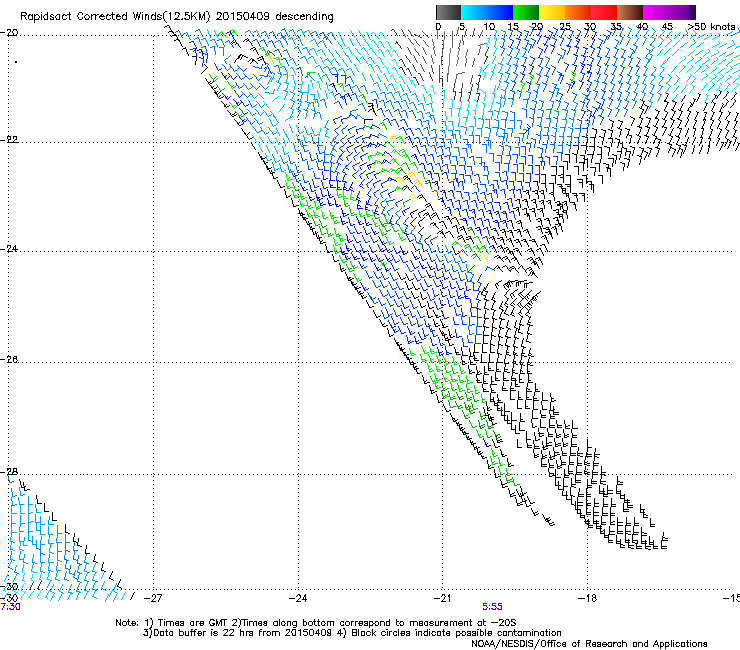740x650 pixels.
Task: Select the green 15-20 knots legend swatch
Action: coord(526,12)
